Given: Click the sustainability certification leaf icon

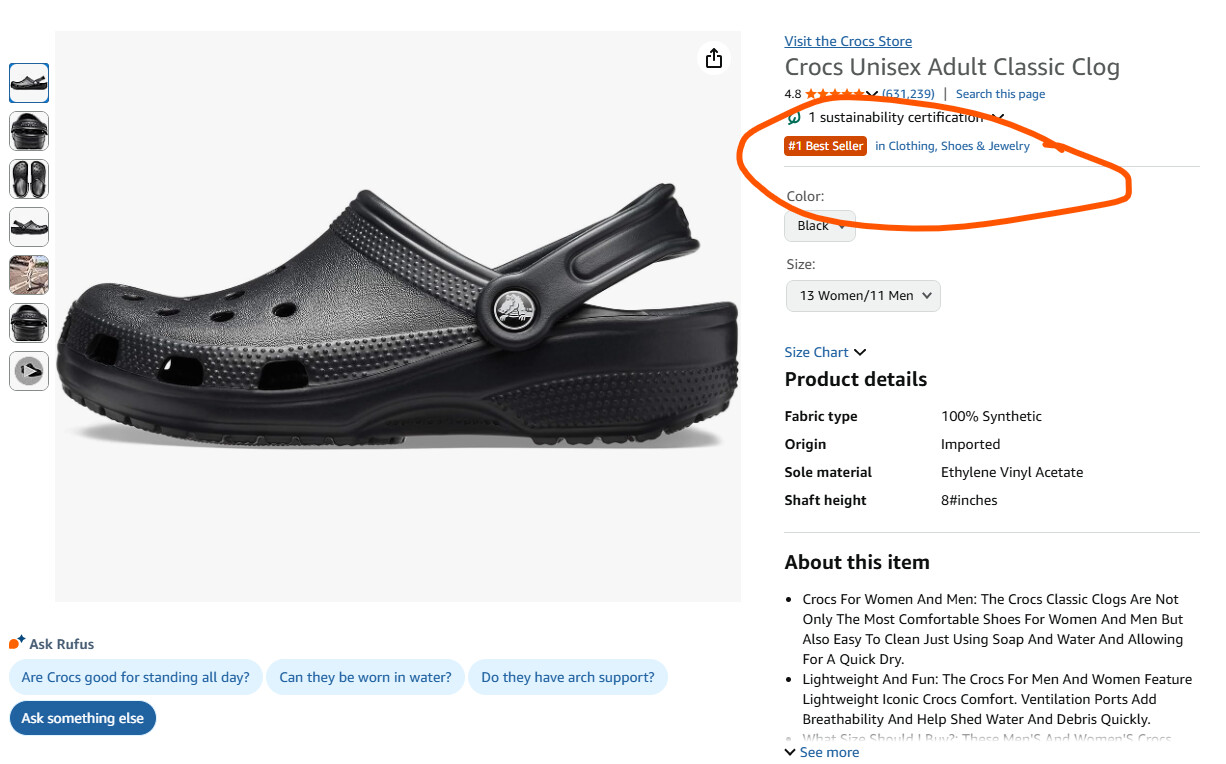Looking at the screenshot, I should [795, 118].
